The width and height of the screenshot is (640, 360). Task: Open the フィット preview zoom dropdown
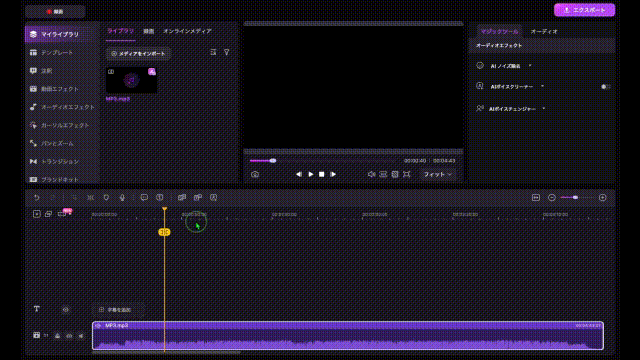(x=438, y=174)
